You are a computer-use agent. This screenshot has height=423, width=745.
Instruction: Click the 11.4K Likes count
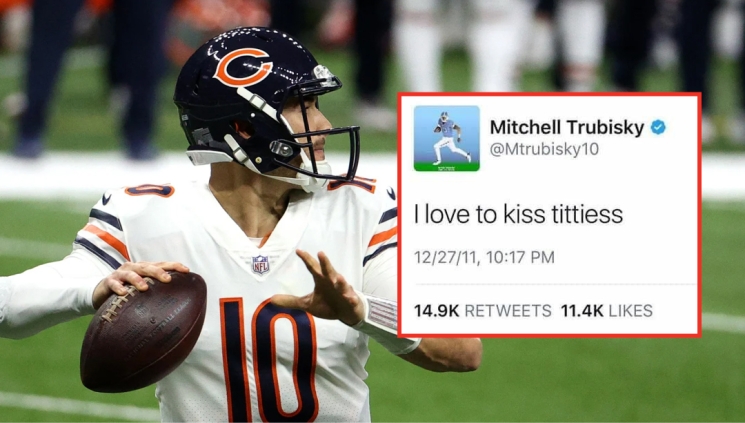tap(607, 311)
